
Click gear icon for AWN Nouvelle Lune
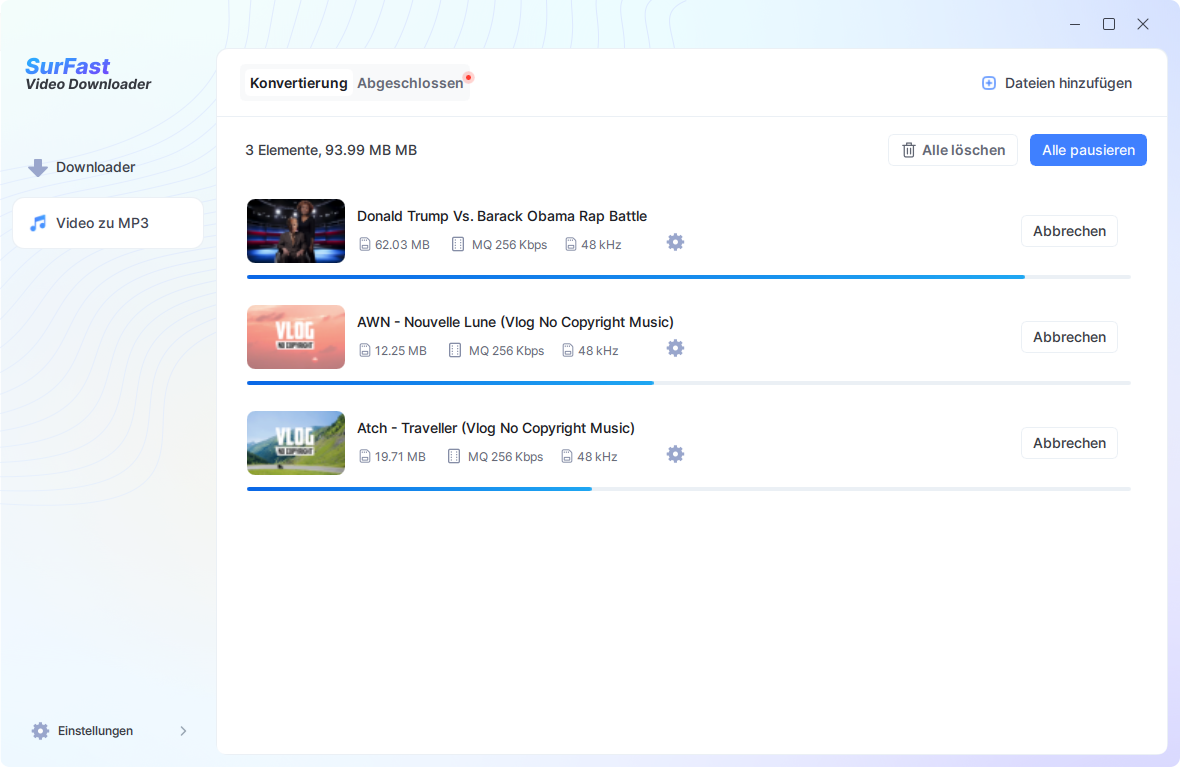coord(675,348)
